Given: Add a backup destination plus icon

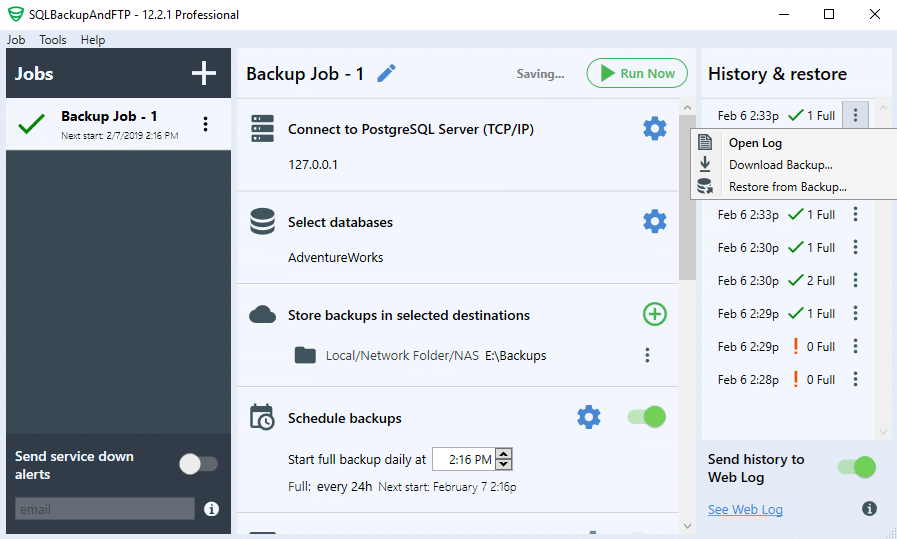Looking at the screenshot, I should [654, 314].
